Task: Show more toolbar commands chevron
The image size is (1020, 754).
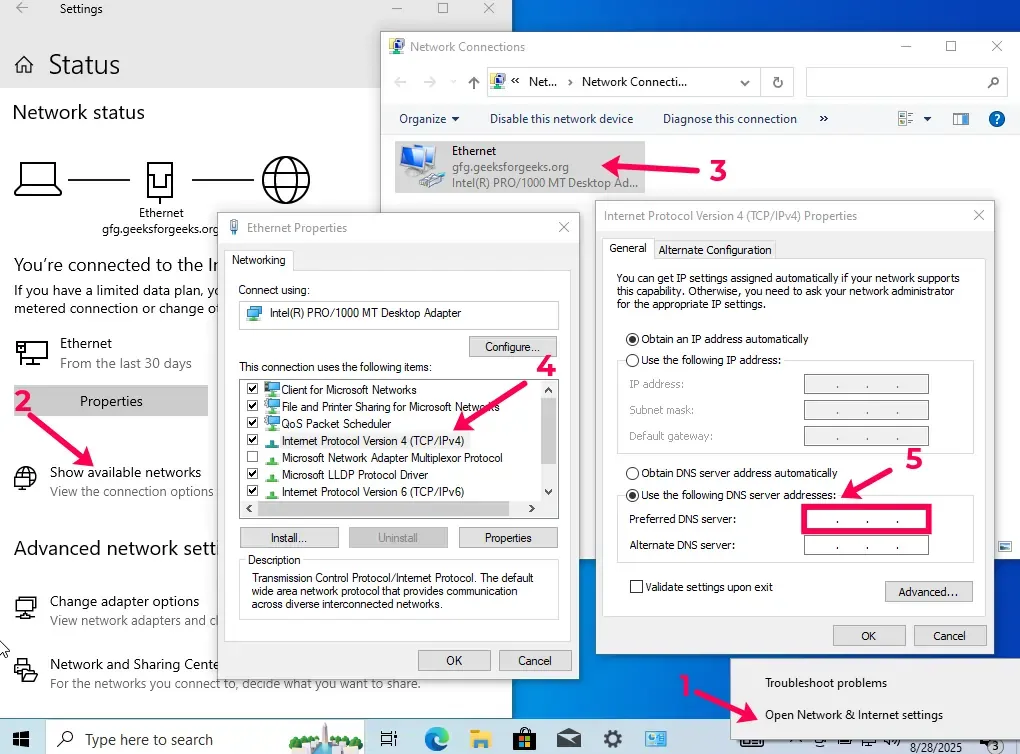Action: pyautogui.click(x=824, y=119)
